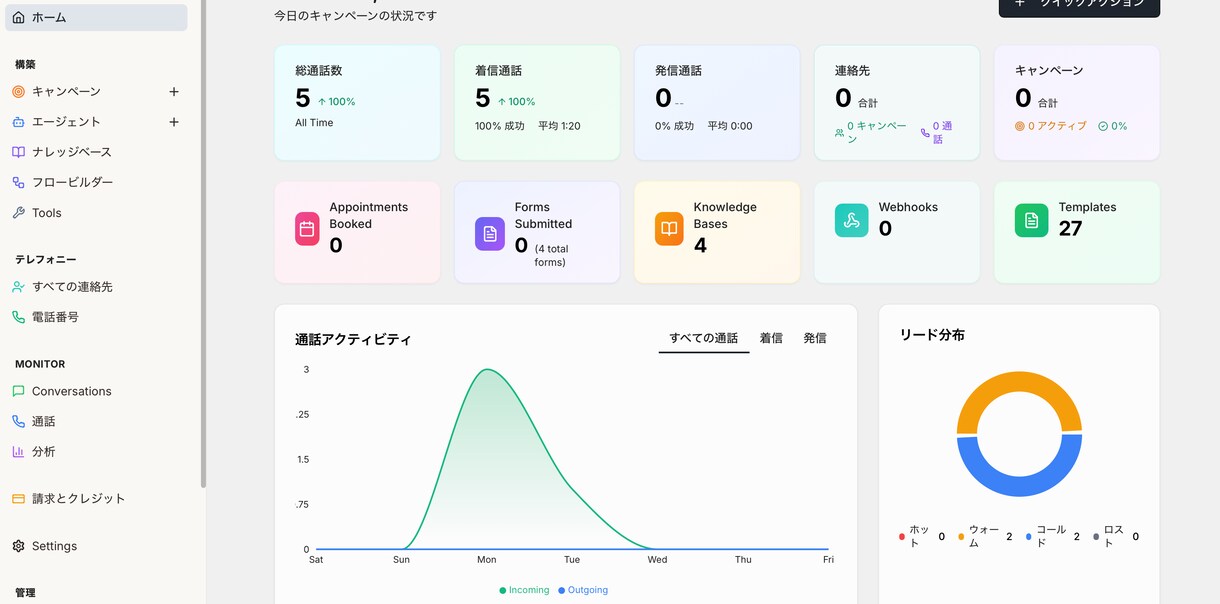The image size is (1220, 604).
Task: Open ホーム in the sidebar
Action: [96, 18]
